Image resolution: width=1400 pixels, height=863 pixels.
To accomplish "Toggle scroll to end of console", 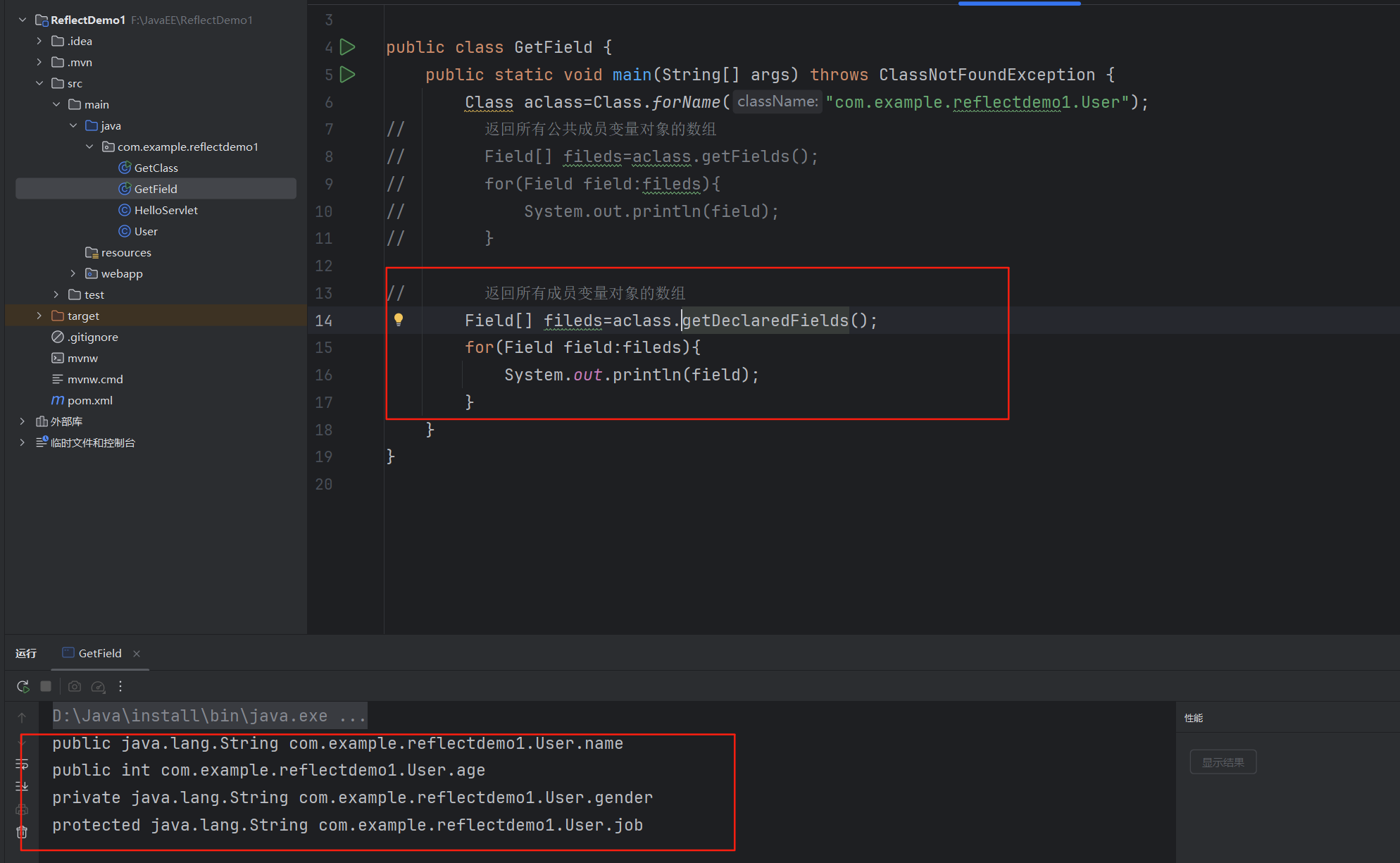I will [22, 786].
